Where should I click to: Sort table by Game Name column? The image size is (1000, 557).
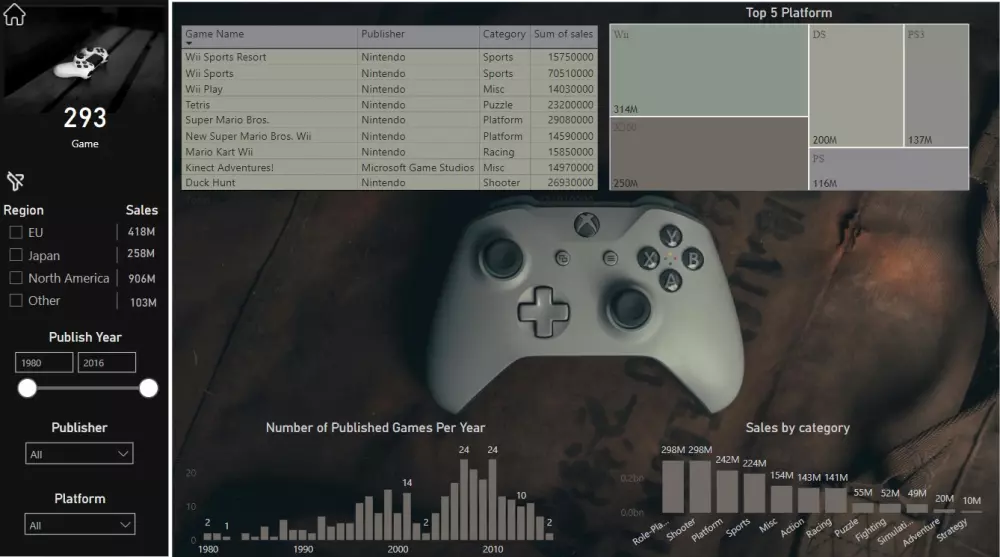pyautogui.click(x=215, y=34)
